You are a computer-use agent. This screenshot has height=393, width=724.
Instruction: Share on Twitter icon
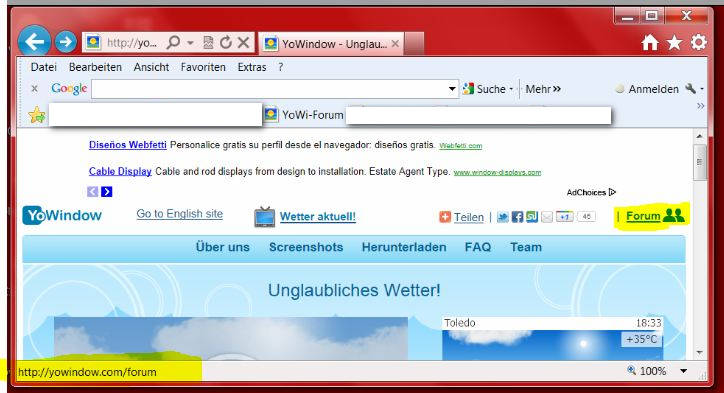502,217
